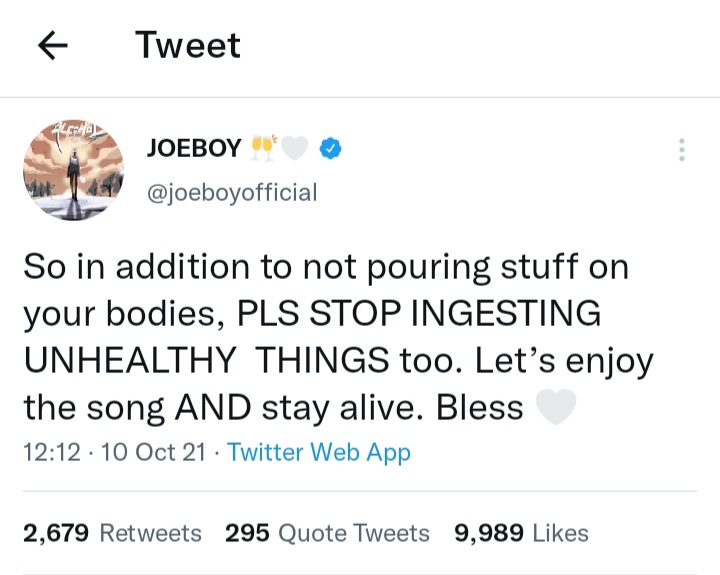Click 'PLS STOP INGESTING' in the tweet text
This screenshot has width=720, height=575.
click(419, 314)
